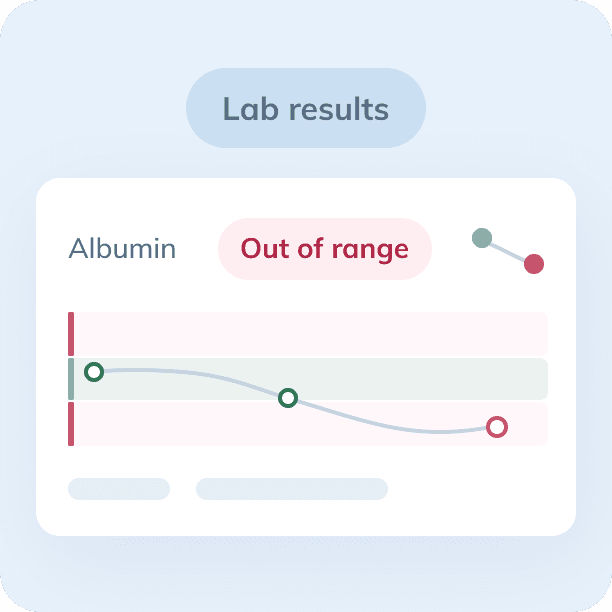
Task: Click the Out of range badge
Action: [325, 248]
